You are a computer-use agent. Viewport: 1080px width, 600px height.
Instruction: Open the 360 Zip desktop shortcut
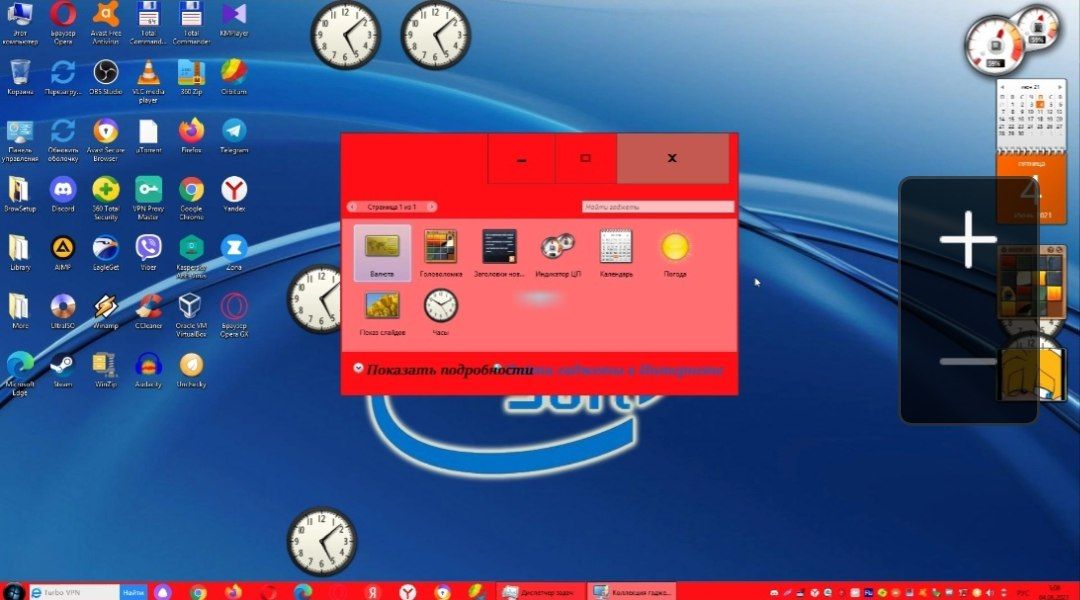click(x=191, y=77)
